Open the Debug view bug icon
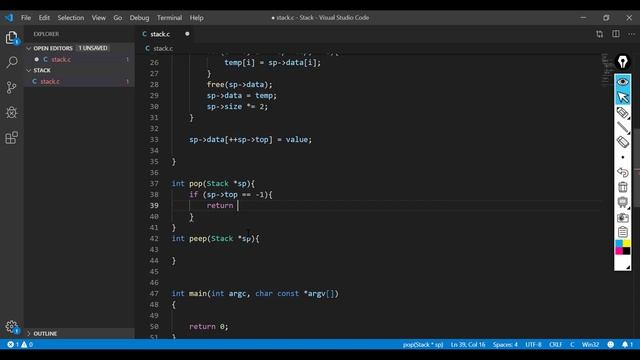This screenshot has width=640, height=360. [11, 112]
